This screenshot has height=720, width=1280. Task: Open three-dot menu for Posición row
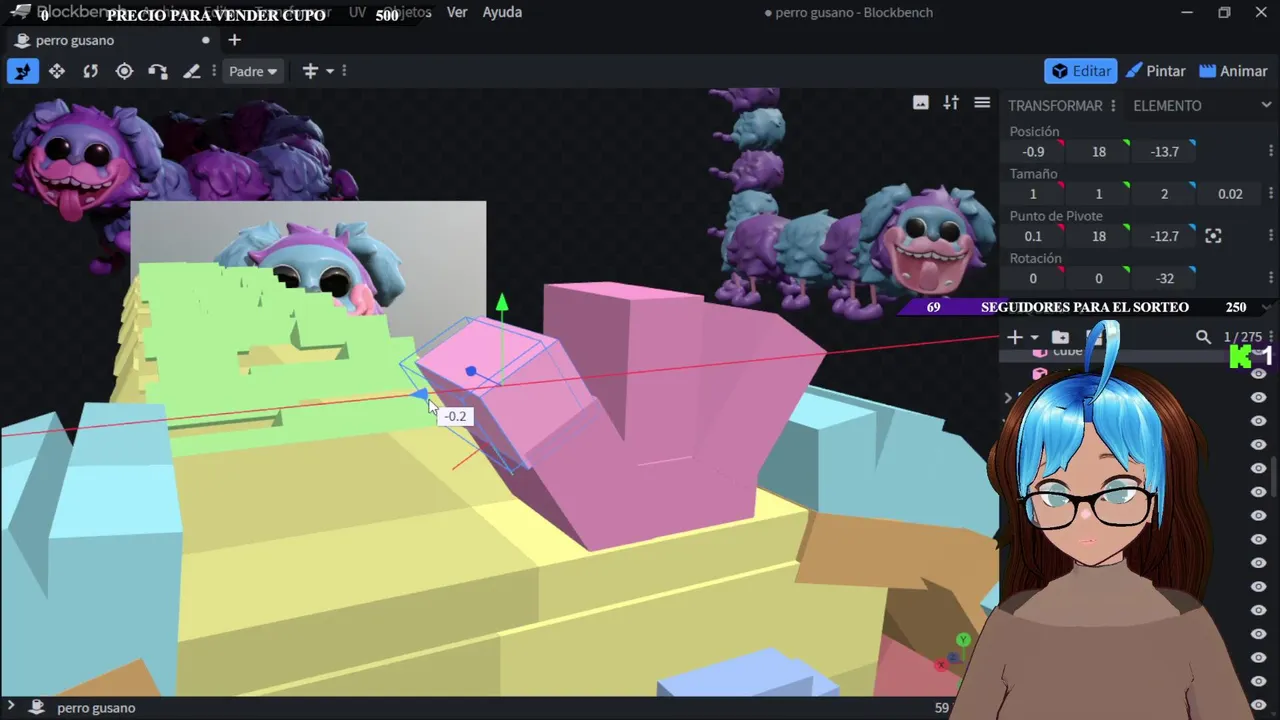click(x=1271, y=151)
